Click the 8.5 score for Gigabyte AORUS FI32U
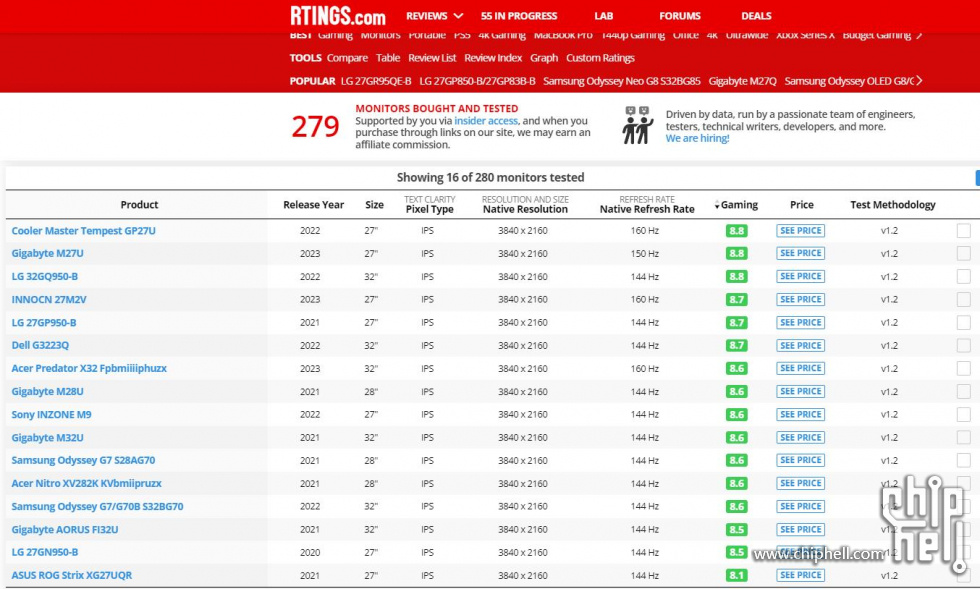Screen dimensions: 980x589 (x=736, y=530)
